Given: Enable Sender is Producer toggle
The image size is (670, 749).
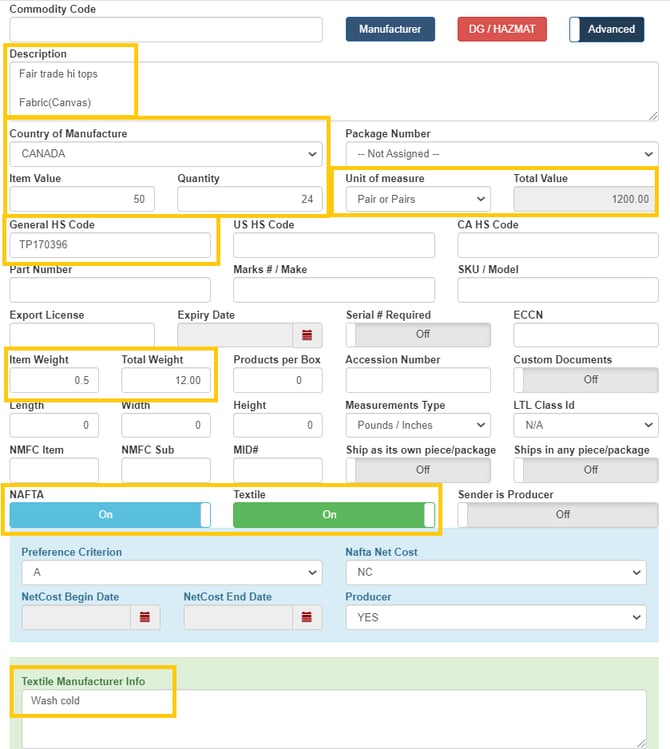Looking at the screenshot, I should [558, 515].
